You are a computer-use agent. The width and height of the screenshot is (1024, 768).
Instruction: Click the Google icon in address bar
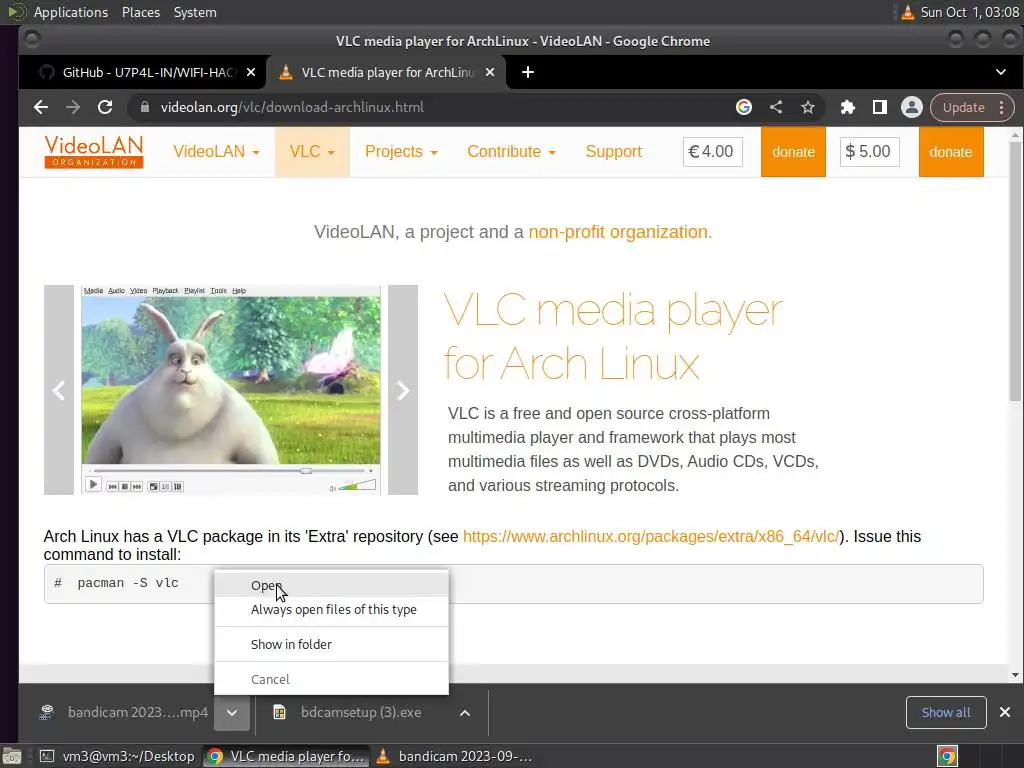(744, 107)
